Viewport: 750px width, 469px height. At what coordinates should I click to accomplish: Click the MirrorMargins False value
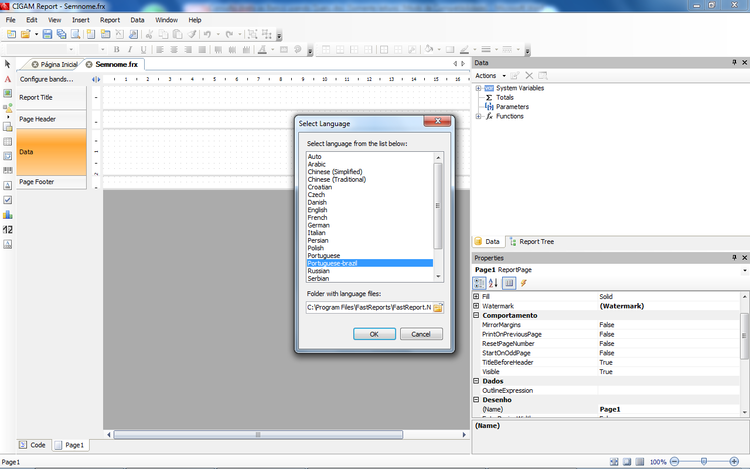(668, 325)
